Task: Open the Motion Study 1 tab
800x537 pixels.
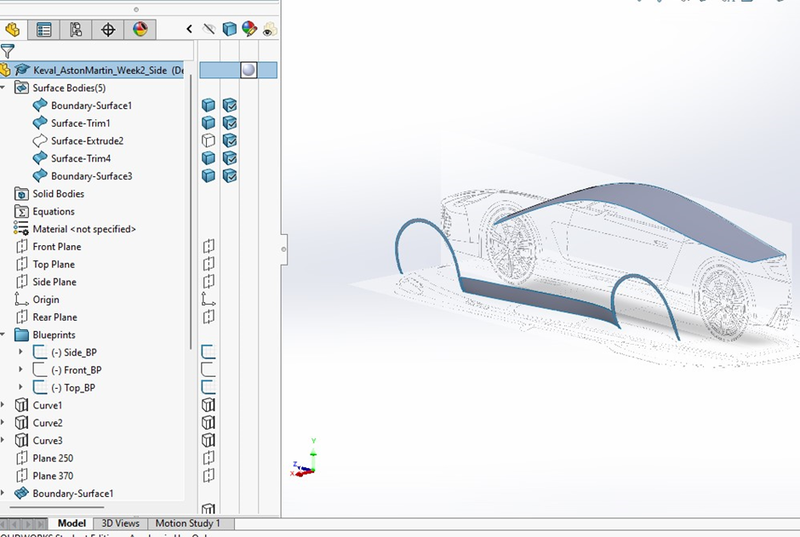Action: 188,523
